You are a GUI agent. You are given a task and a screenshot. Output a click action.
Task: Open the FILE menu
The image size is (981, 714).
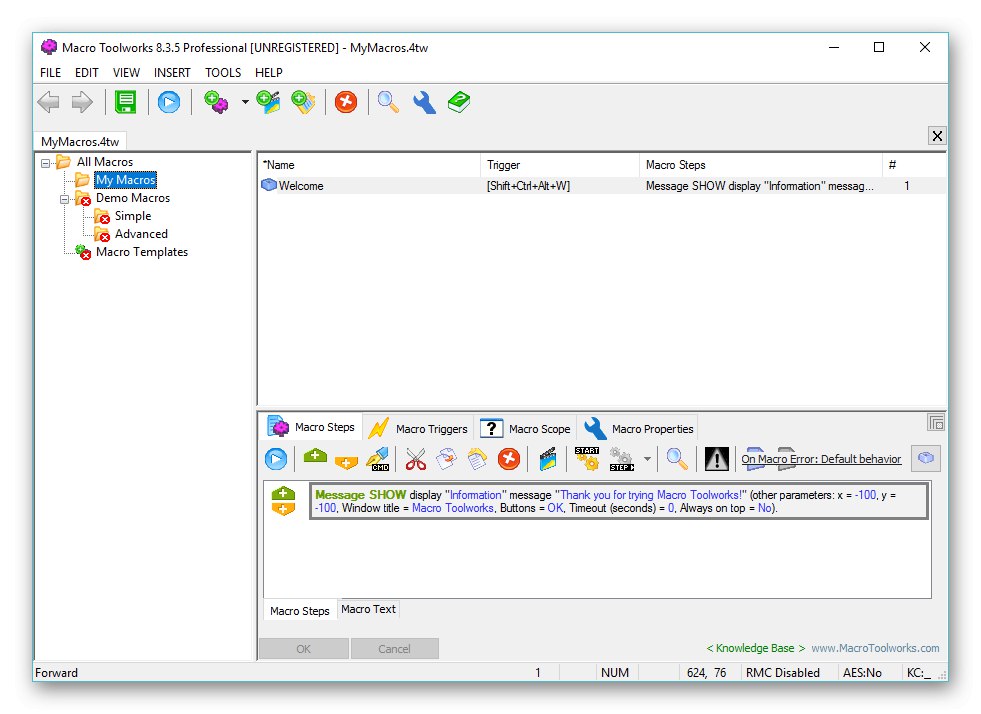pyautogui.click(x=51, y=73)
